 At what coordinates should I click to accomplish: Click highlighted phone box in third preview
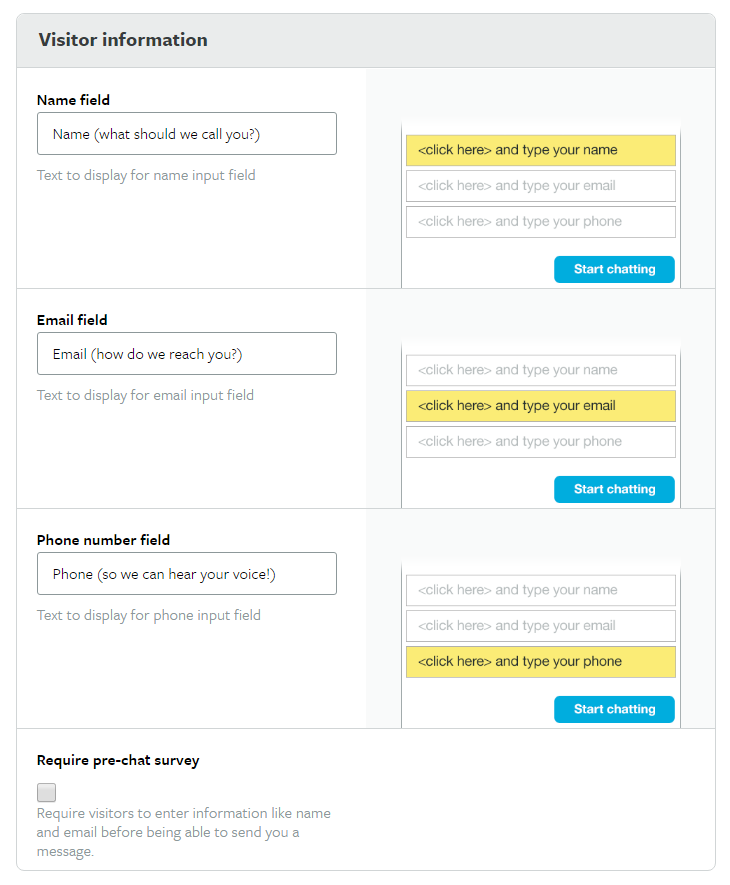coord(540,662)
